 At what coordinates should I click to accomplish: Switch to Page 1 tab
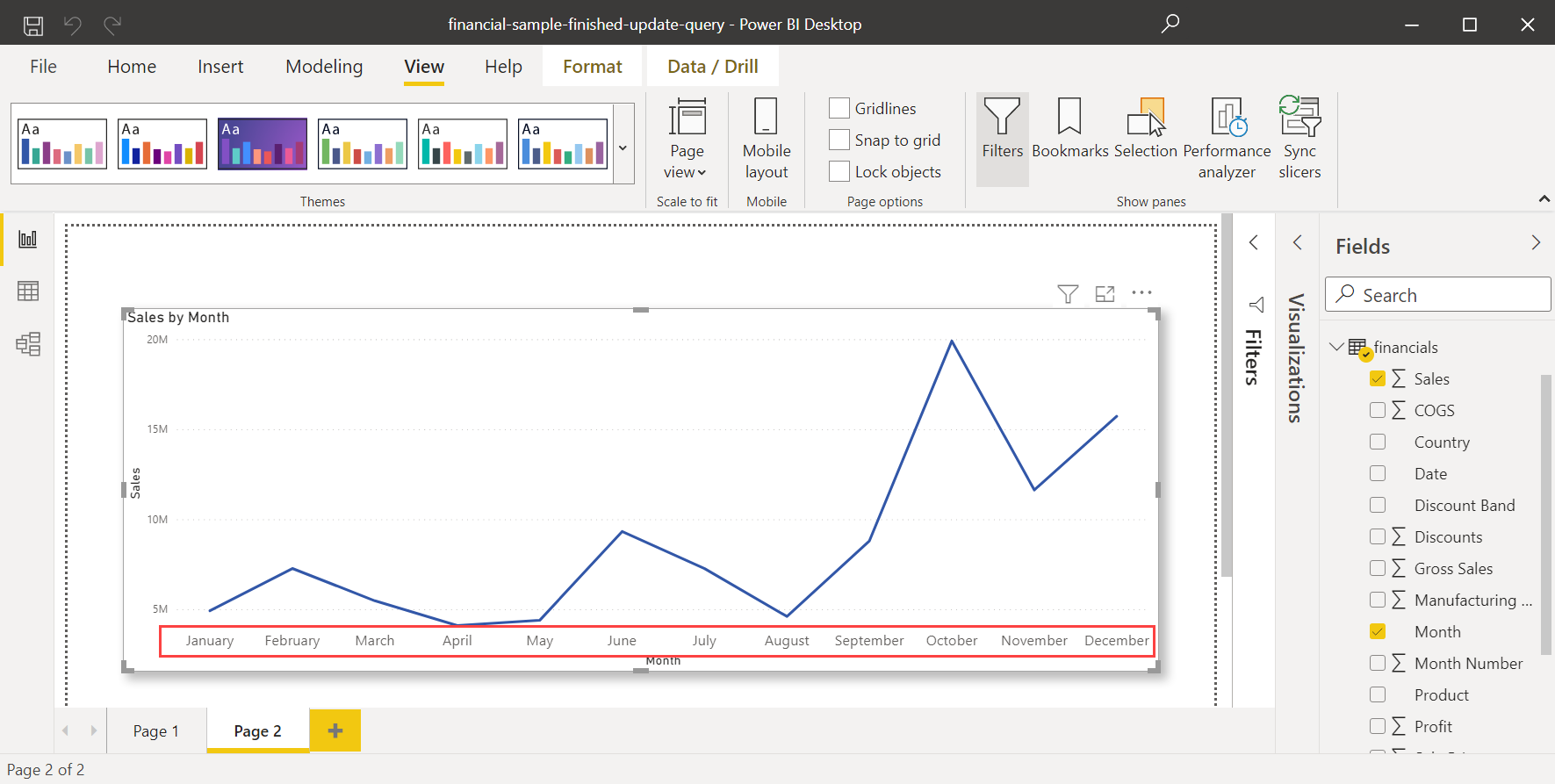[156, 730]
